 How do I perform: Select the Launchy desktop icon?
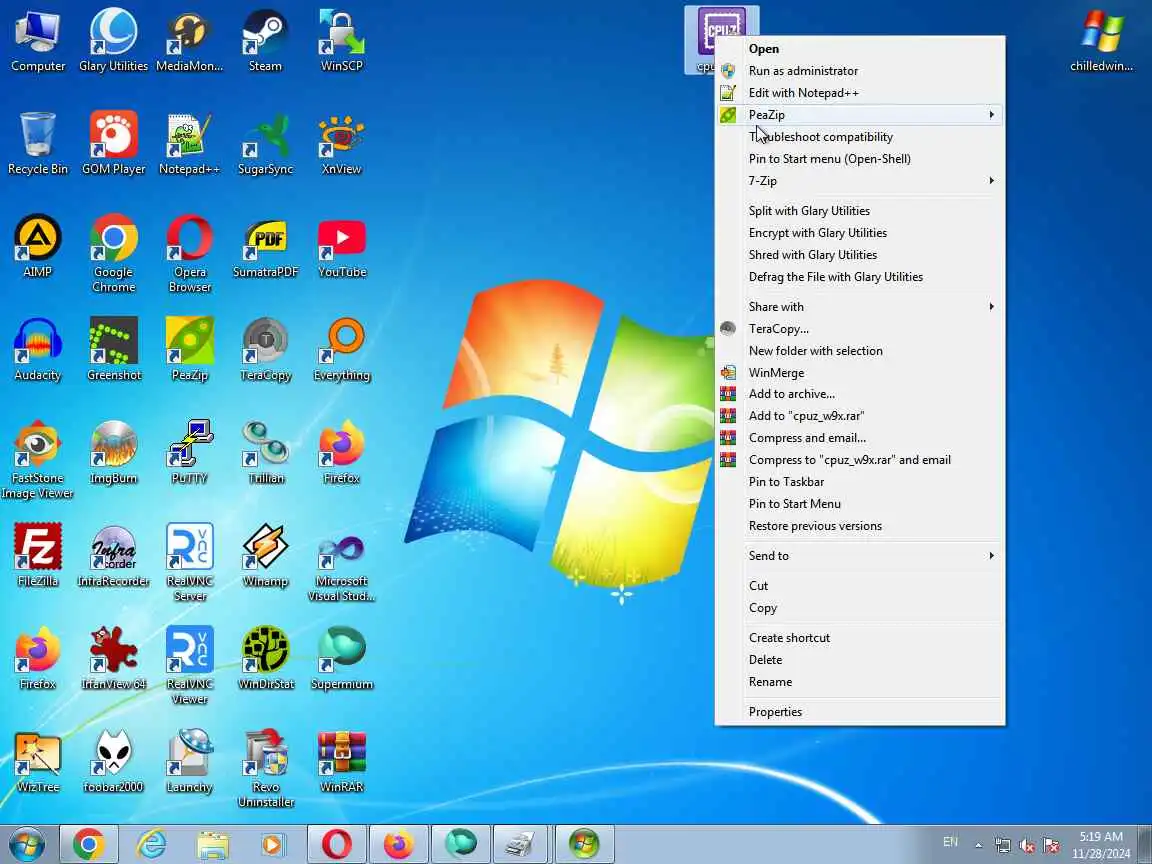190,760
